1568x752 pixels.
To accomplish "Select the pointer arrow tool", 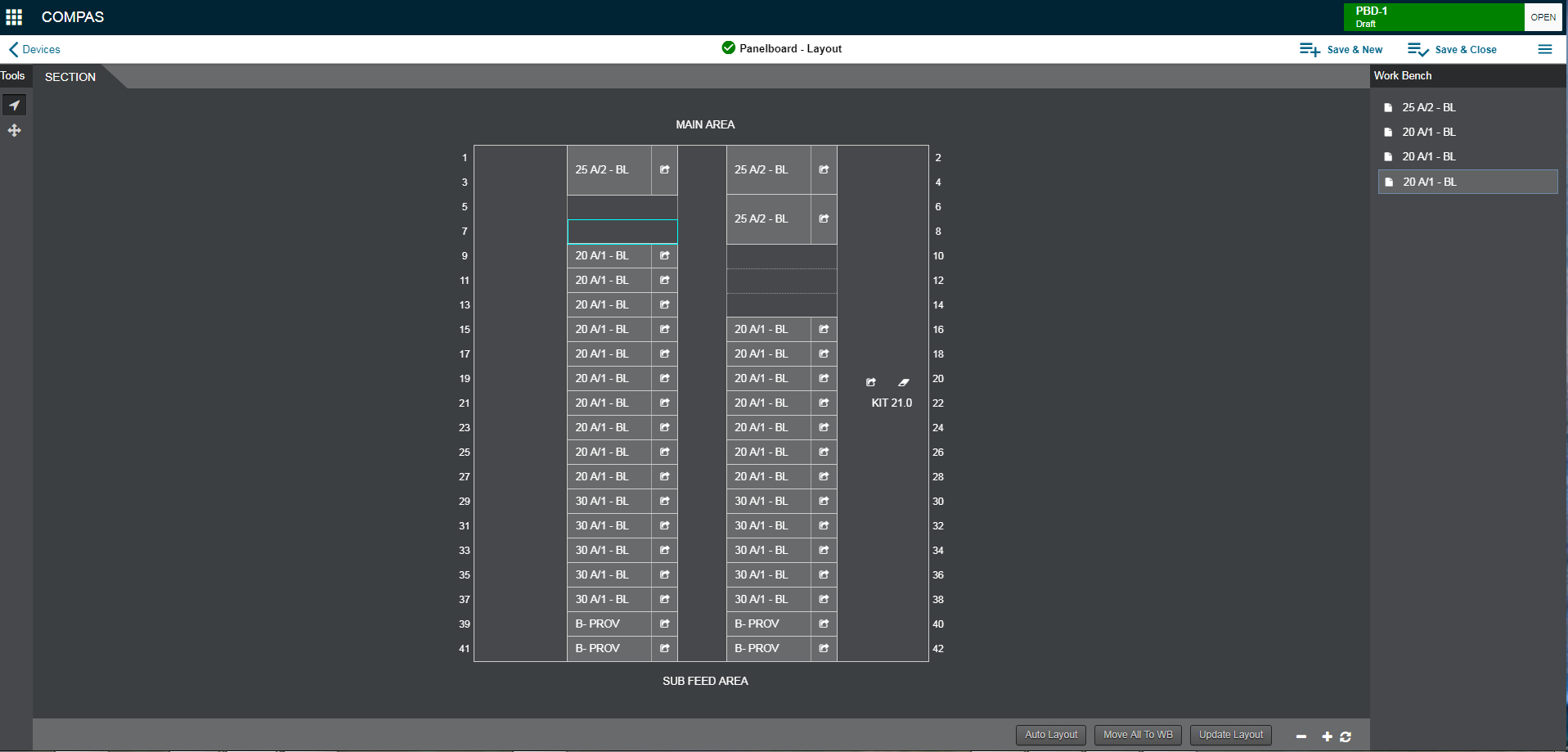I will [15, 106].
